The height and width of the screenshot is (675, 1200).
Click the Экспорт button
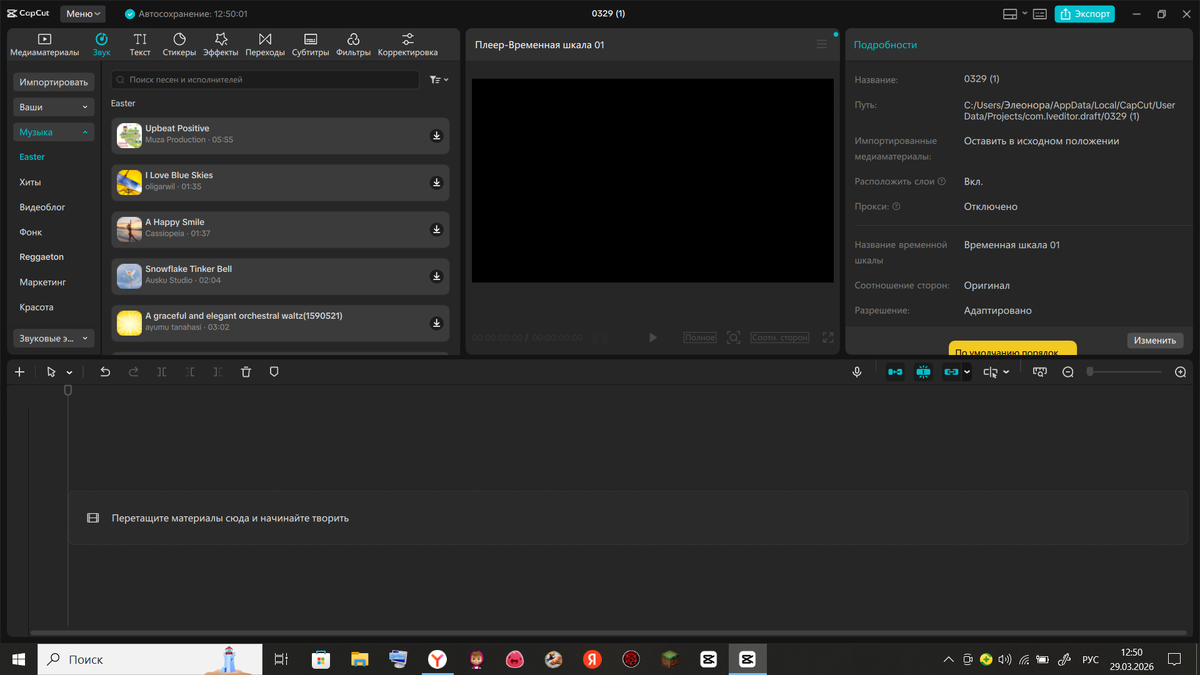(1085, 14)
